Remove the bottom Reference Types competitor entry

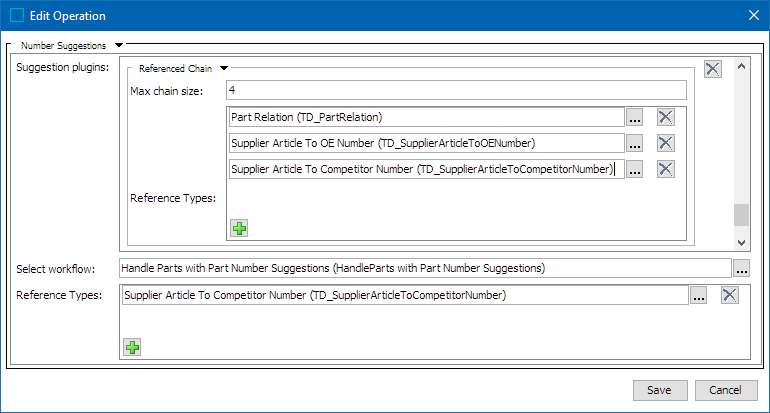[x=729, y=295]
